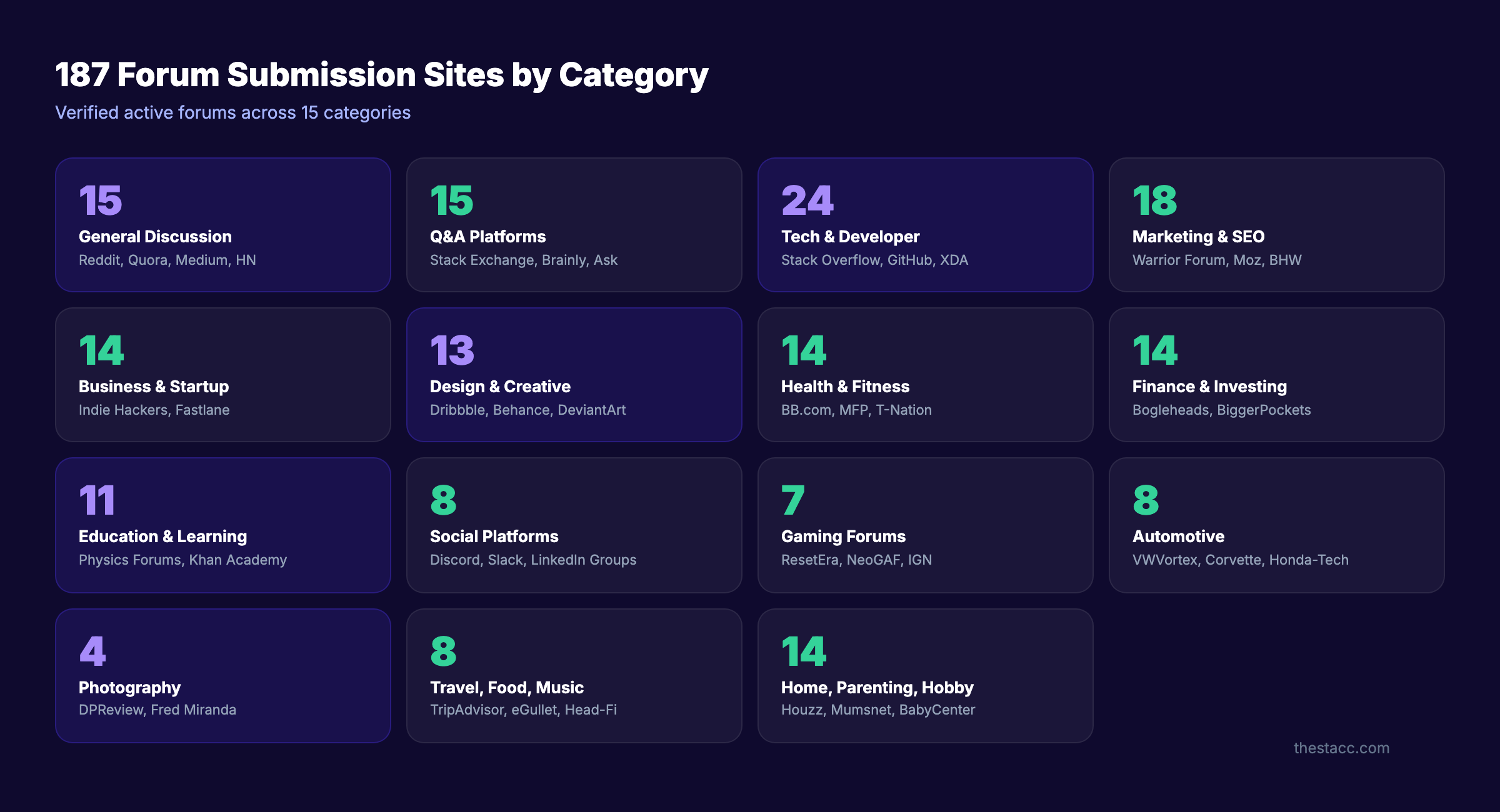Viewport: 1500px width, 812px height.
Task: Select the Social Platforms card
Action: click(x=574, y=525)
